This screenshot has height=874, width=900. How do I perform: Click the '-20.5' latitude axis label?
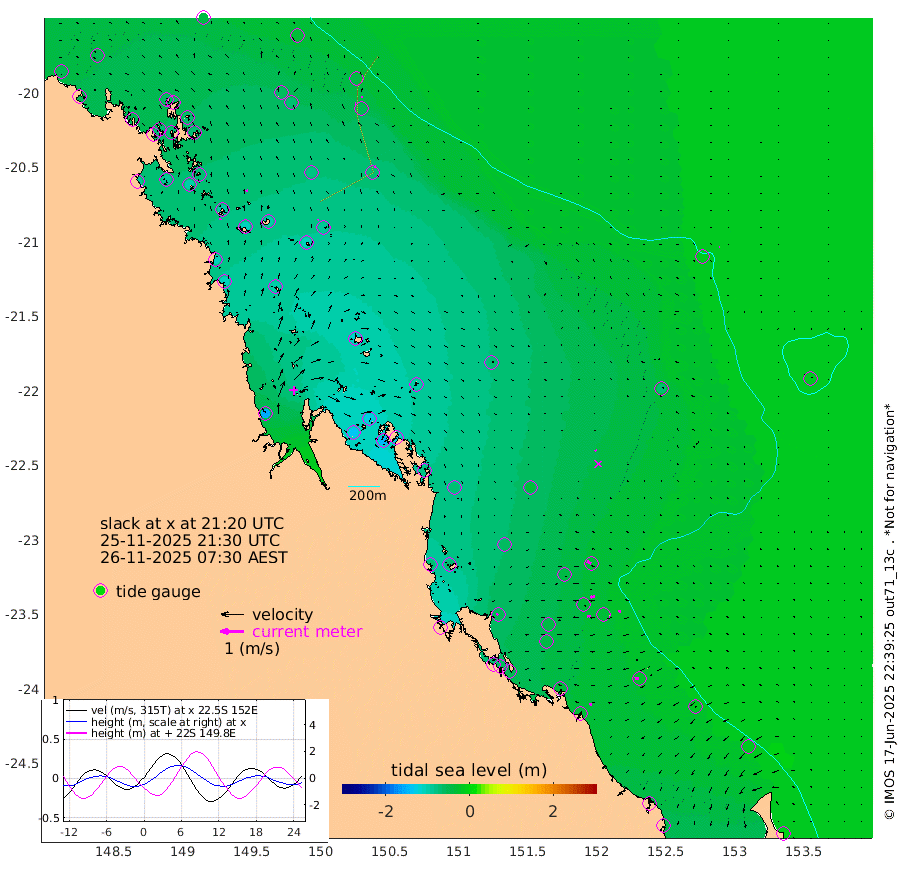22,168
